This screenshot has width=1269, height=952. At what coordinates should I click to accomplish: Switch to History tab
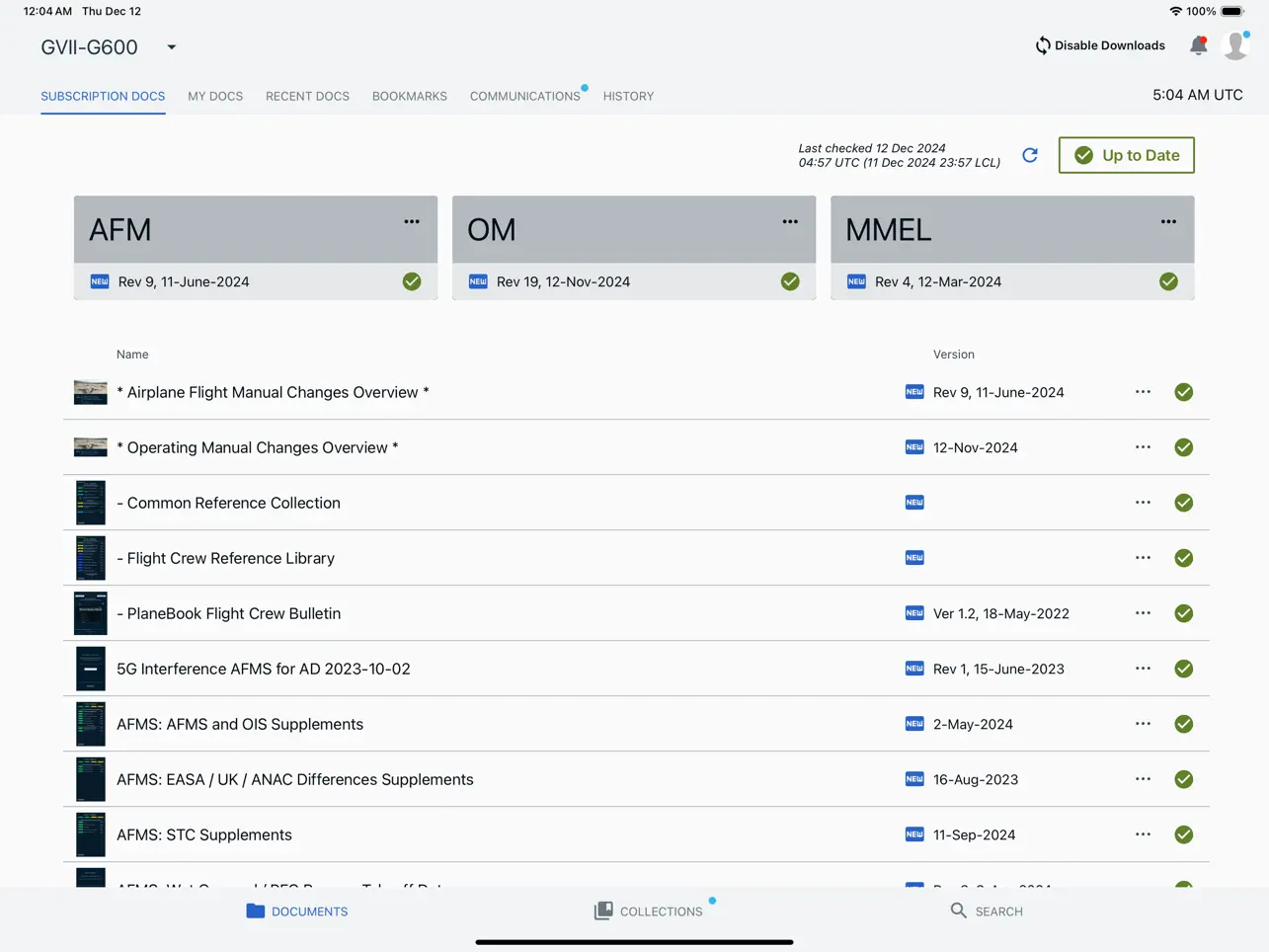coord(628,96)
